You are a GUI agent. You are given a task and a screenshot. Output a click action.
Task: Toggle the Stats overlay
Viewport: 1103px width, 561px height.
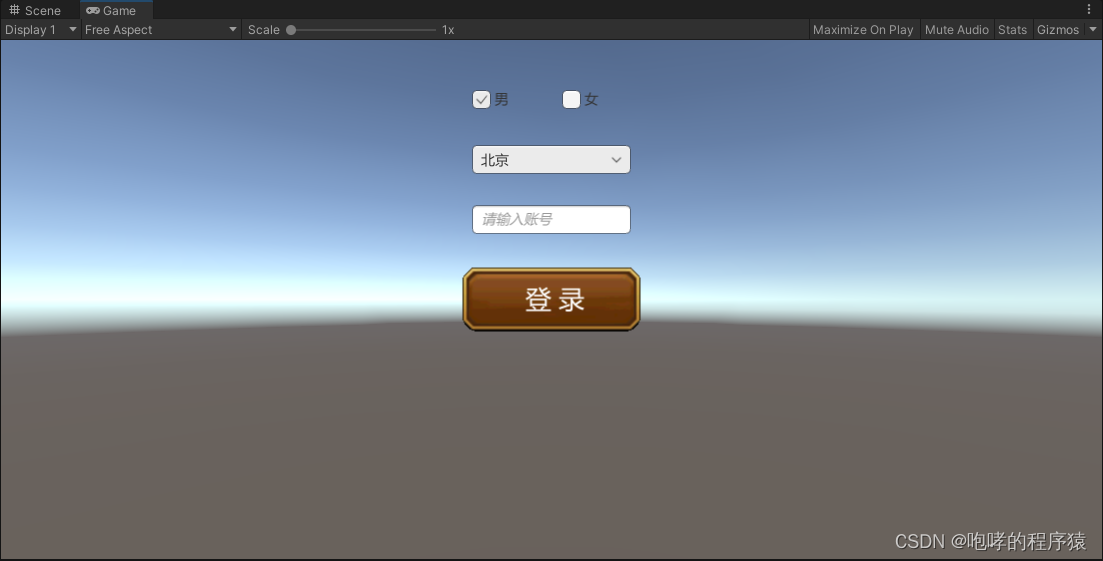pyautogui.click(x=1012, y=30)
